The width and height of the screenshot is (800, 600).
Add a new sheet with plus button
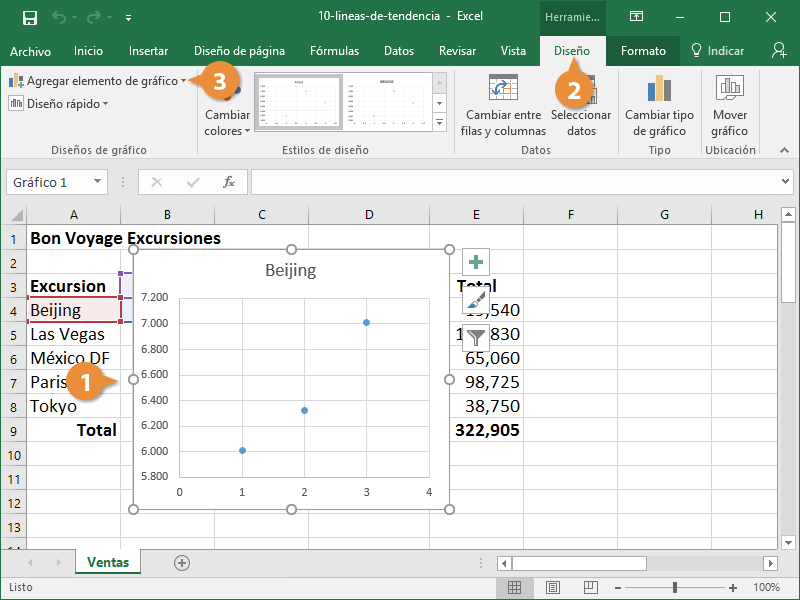point(182,563)
